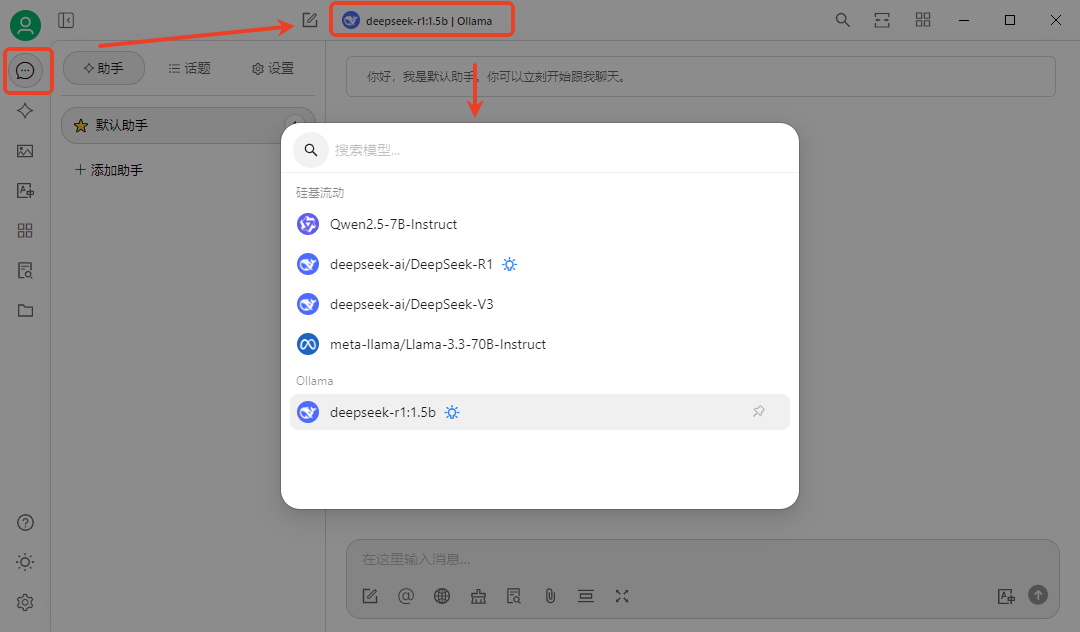Select the deepseek-r1:1.5b Ollama model
1080x632 pixels.
pos(539,412)
